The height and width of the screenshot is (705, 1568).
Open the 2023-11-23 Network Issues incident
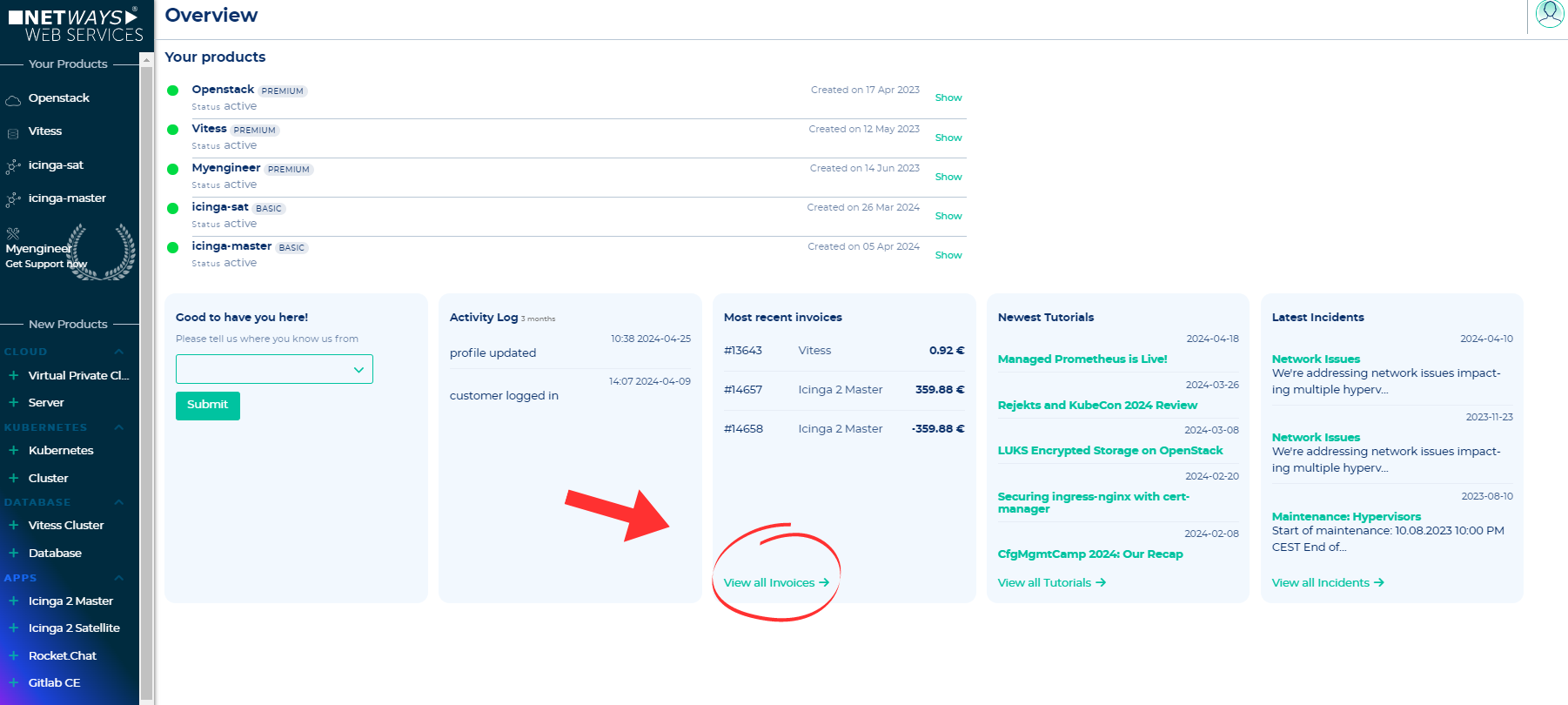[x=1316, y=437]
